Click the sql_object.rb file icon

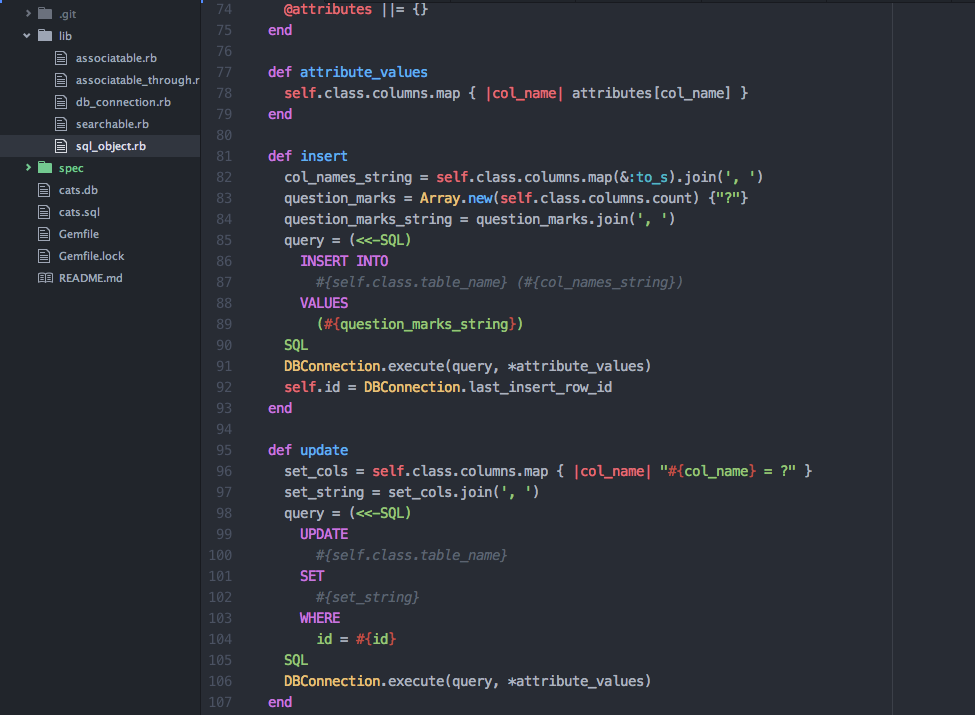point(61,146)
